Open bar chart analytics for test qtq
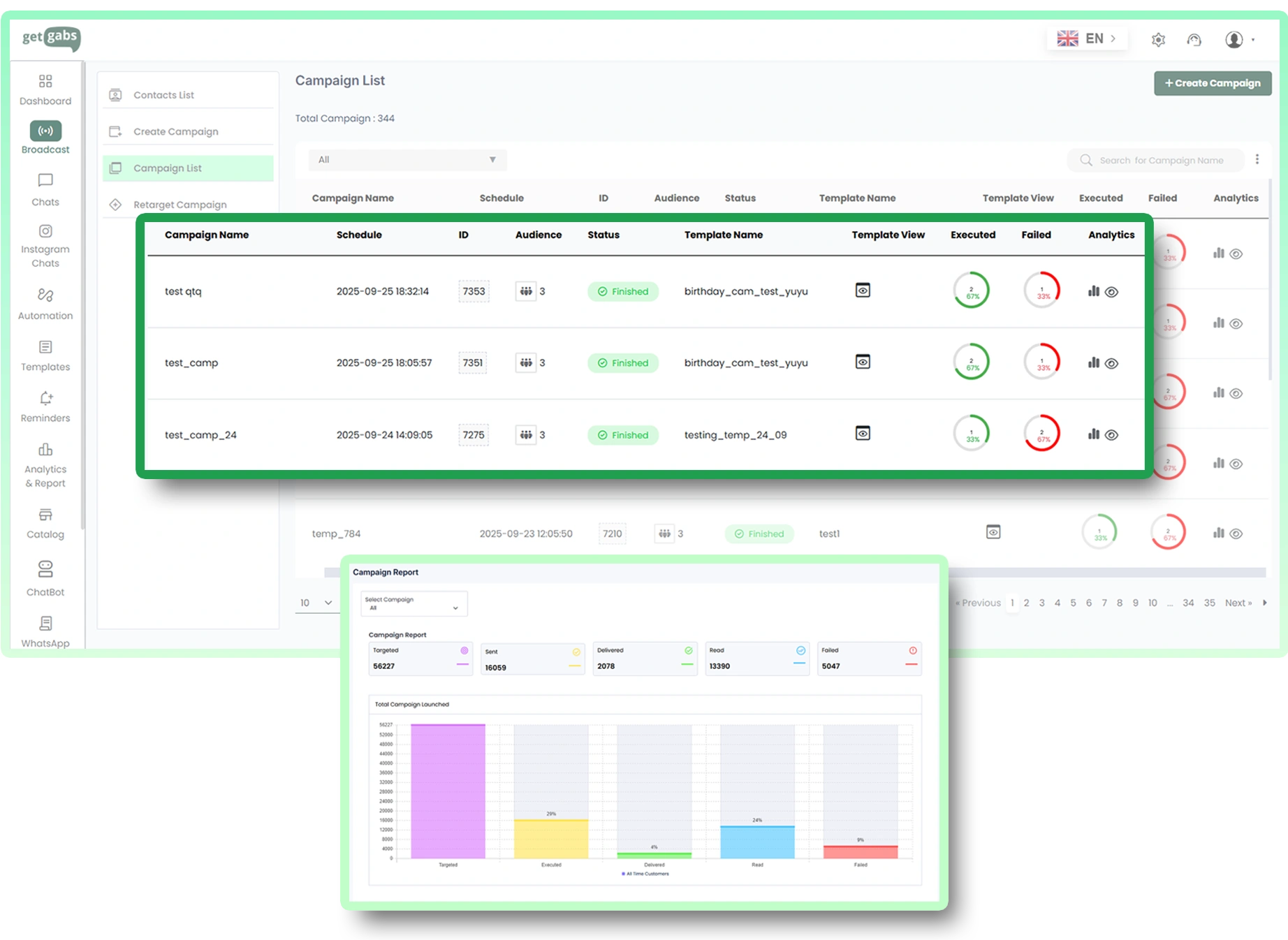The width and height of the screenshot is (1288, 940). (1093, 291)
